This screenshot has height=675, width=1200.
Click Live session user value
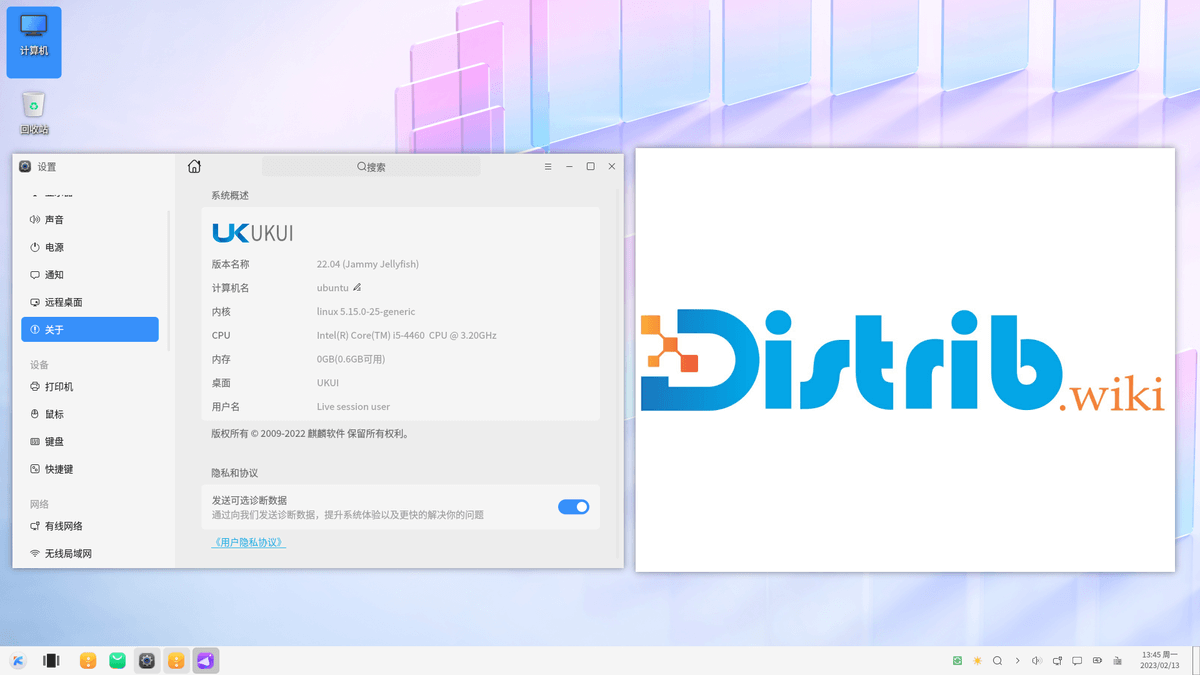354,407
